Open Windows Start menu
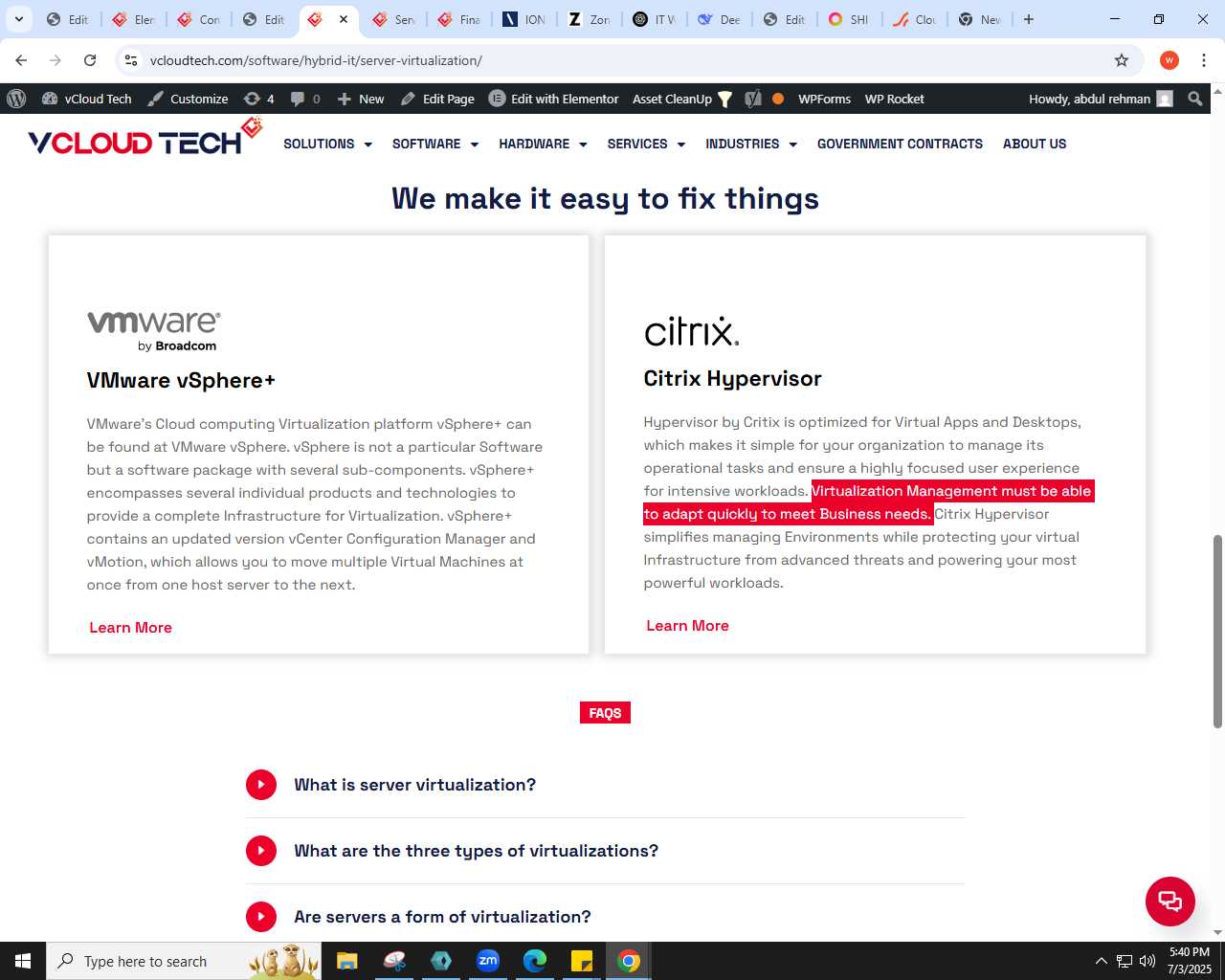Image resolution: width=1225 pixels, height=980 pixels. point(23,961)
